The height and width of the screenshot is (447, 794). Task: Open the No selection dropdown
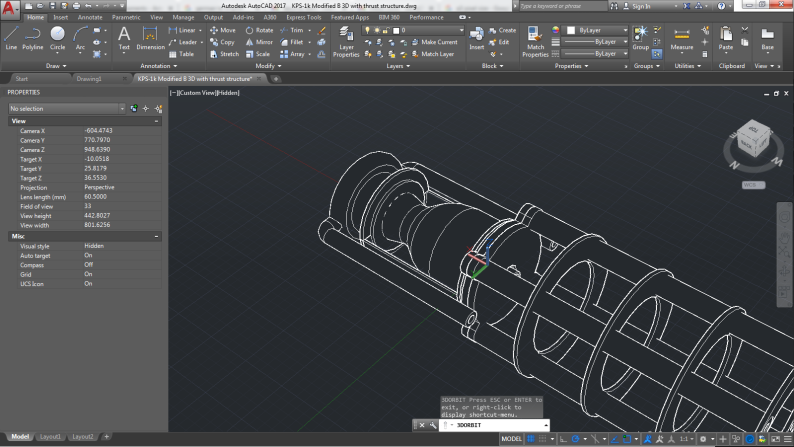(67, 108)
